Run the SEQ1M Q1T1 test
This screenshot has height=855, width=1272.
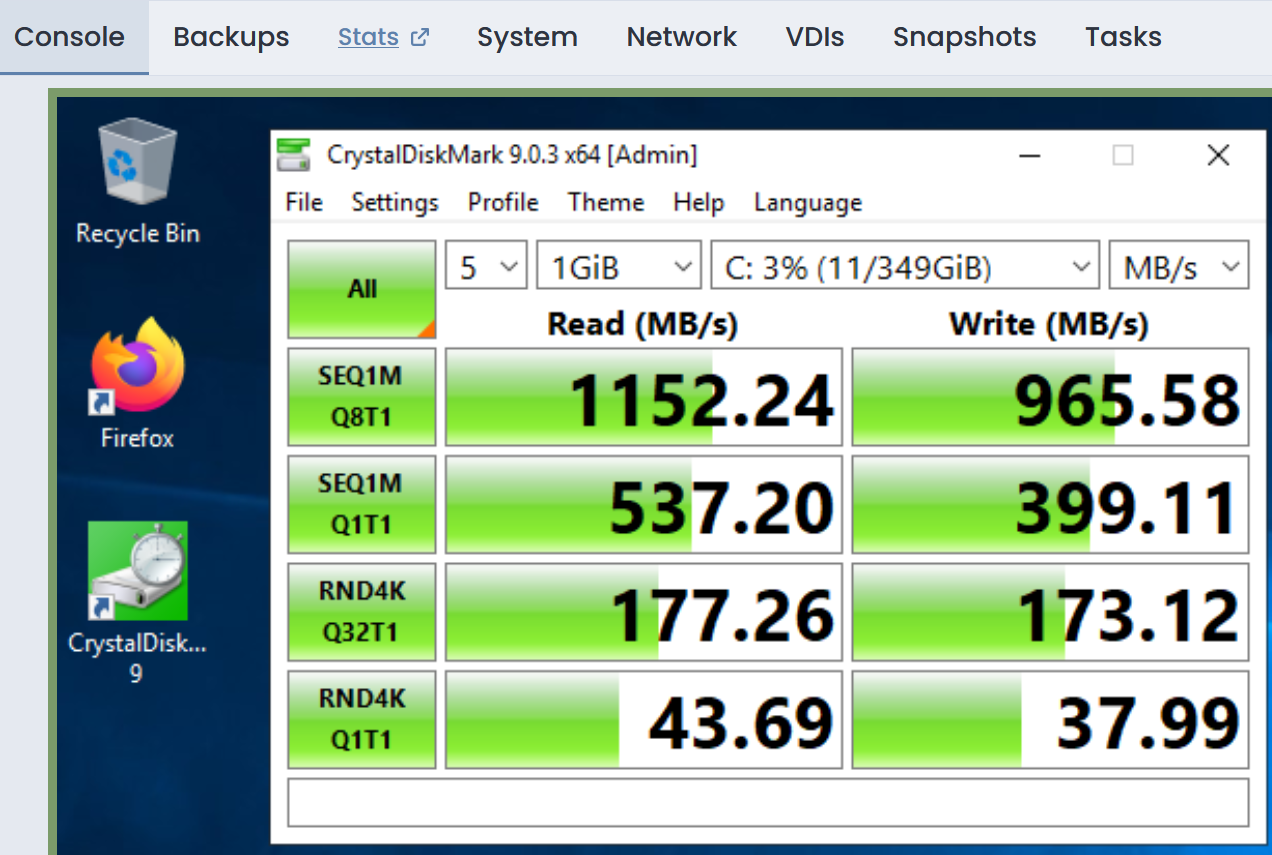pos(362,504)
